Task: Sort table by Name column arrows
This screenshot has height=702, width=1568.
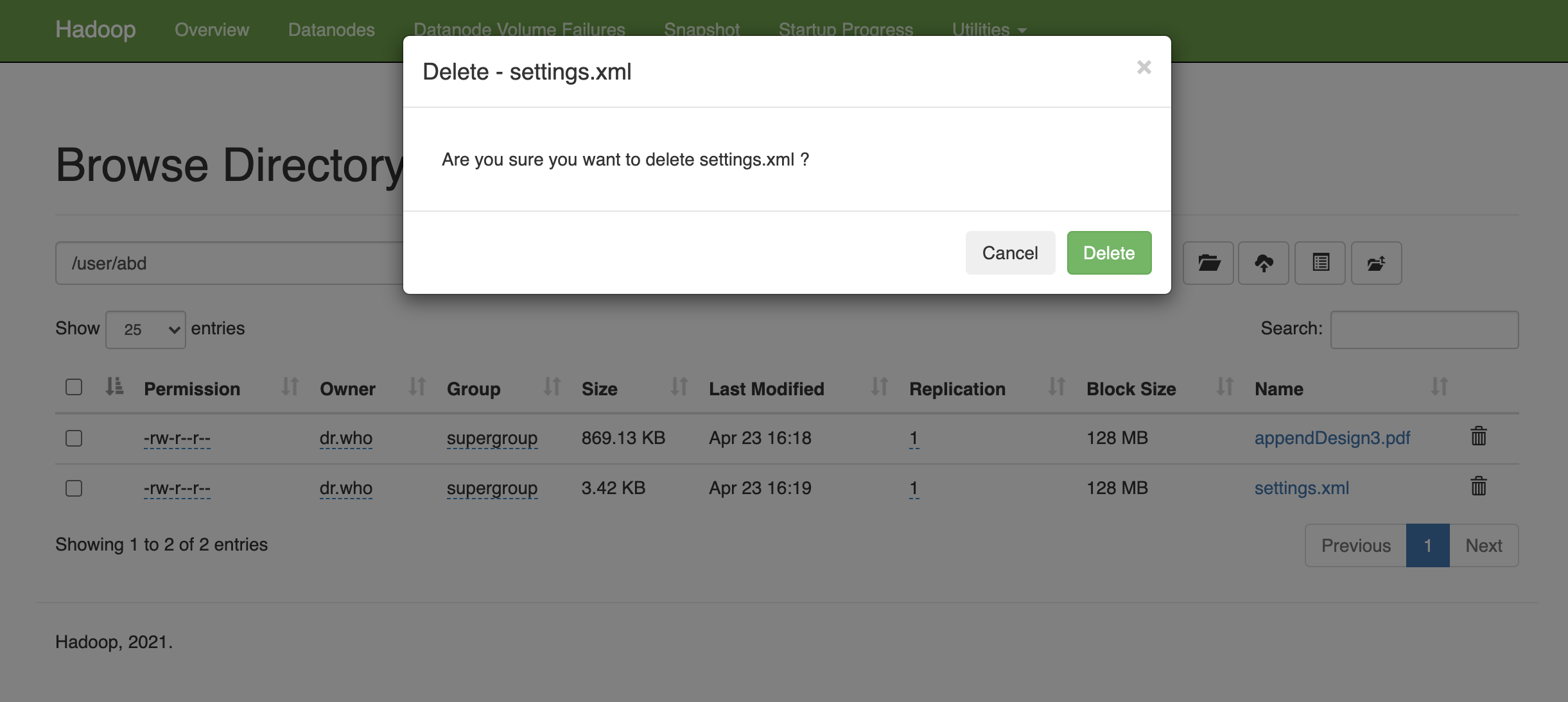Action: tap(1439, 387)
